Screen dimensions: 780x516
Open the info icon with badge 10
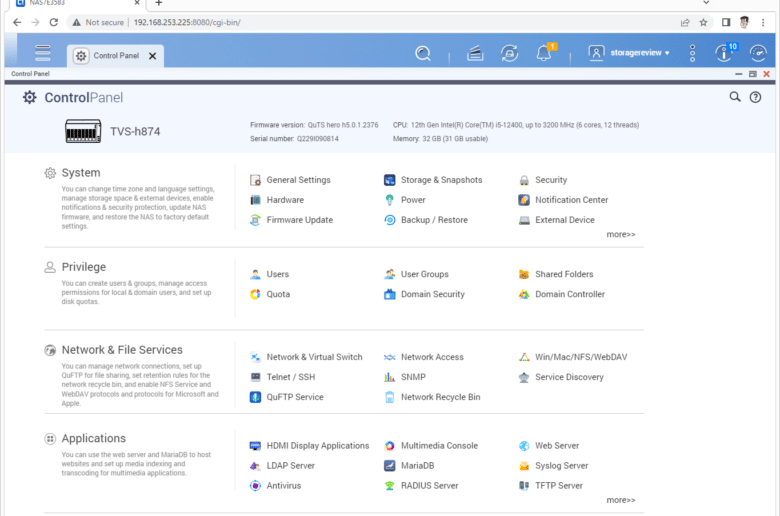point(724,53)
